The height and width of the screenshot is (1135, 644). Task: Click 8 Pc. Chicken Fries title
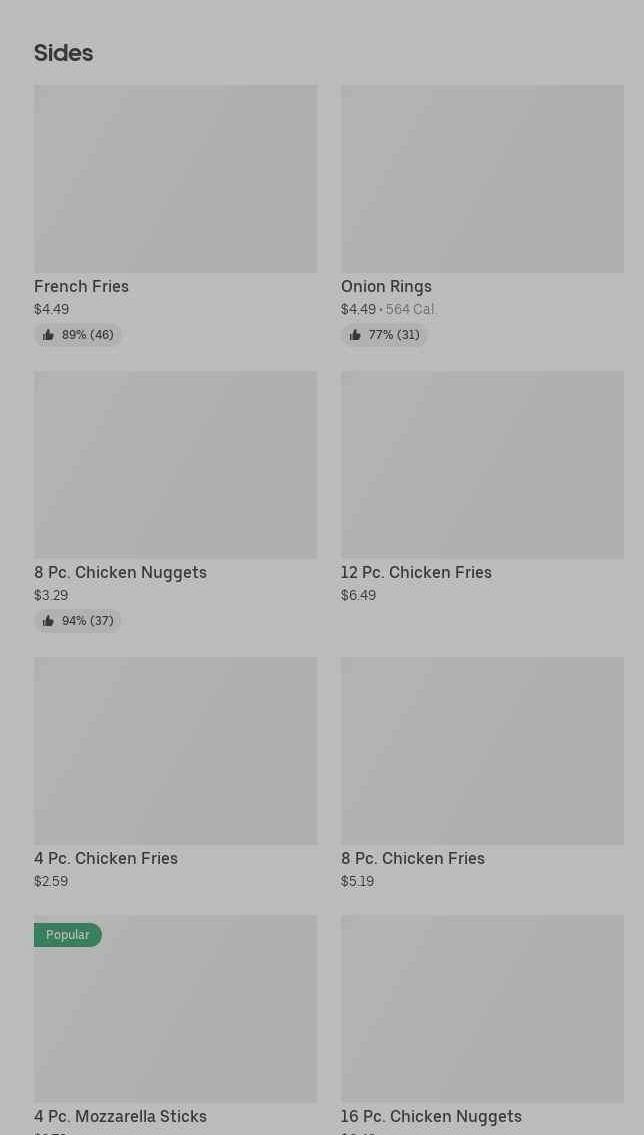[412, 858]
